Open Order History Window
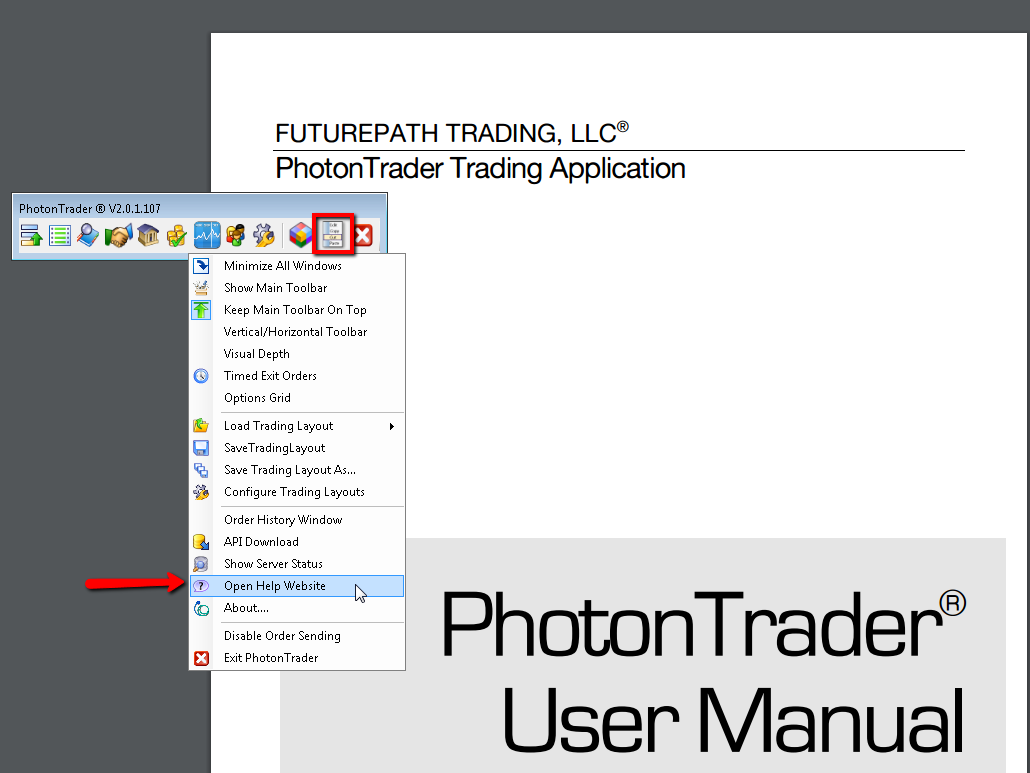 tap(297, 519)
